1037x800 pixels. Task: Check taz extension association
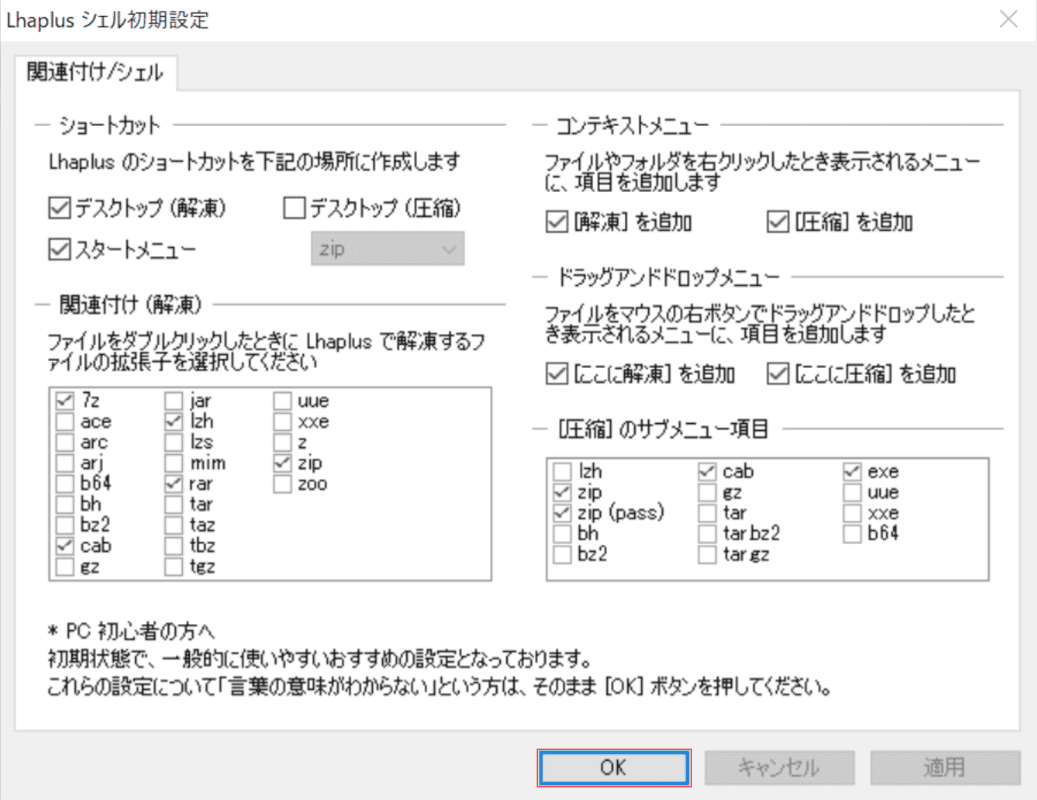173,525
